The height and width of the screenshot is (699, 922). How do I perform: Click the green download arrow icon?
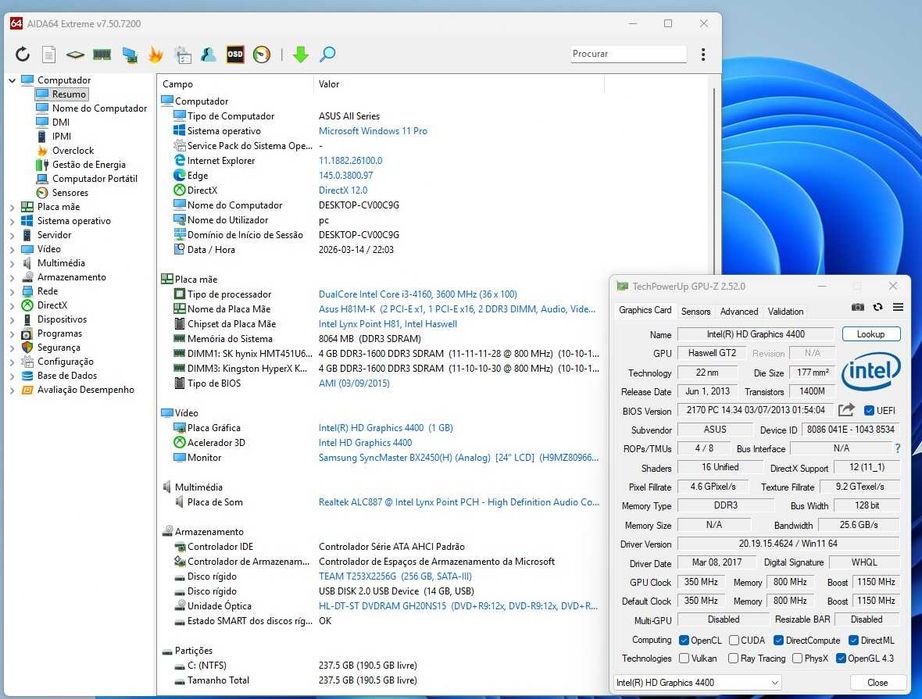coord(300,54)
